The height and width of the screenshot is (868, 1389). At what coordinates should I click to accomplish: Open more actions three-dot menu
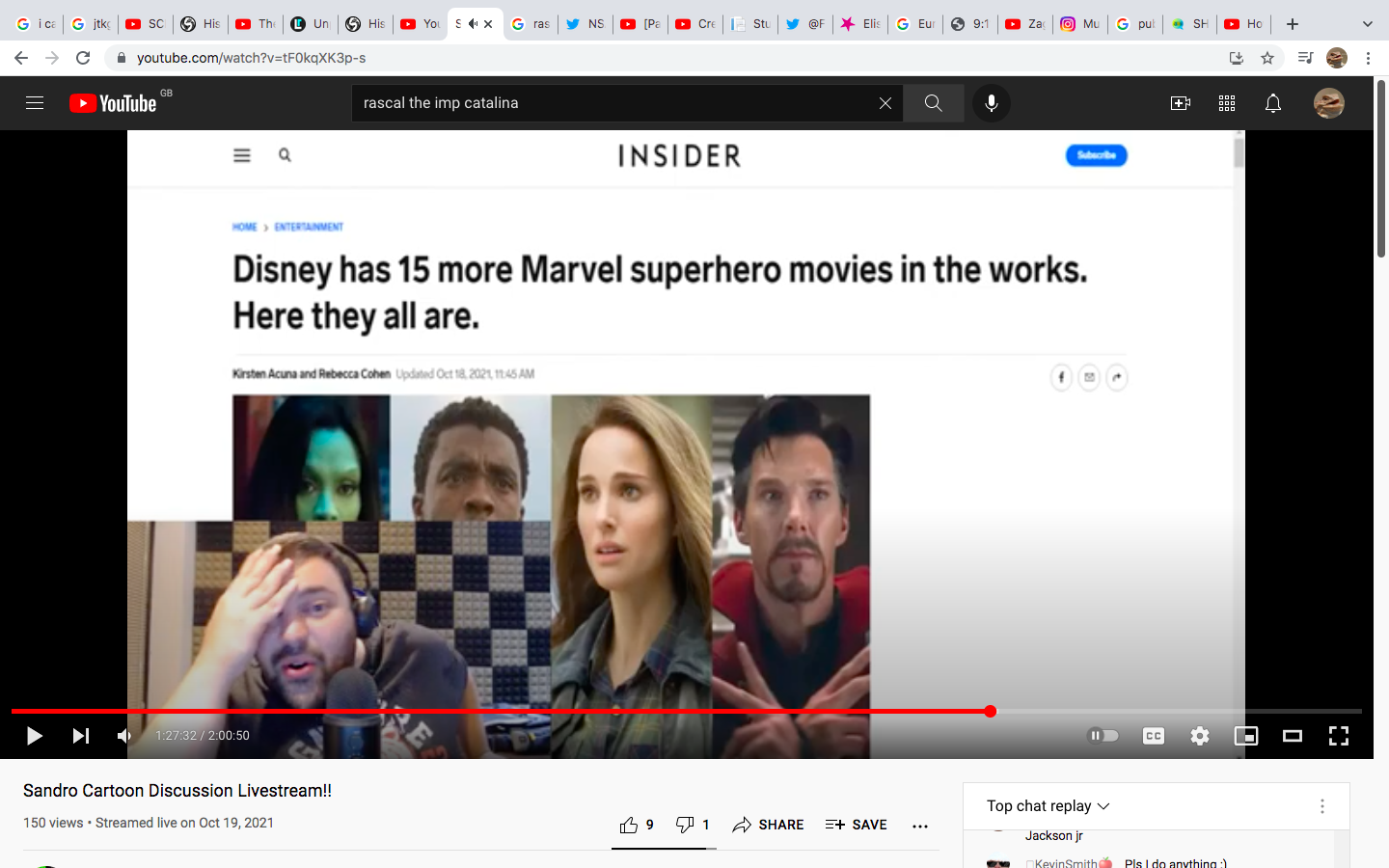click(x=920, y=826)
